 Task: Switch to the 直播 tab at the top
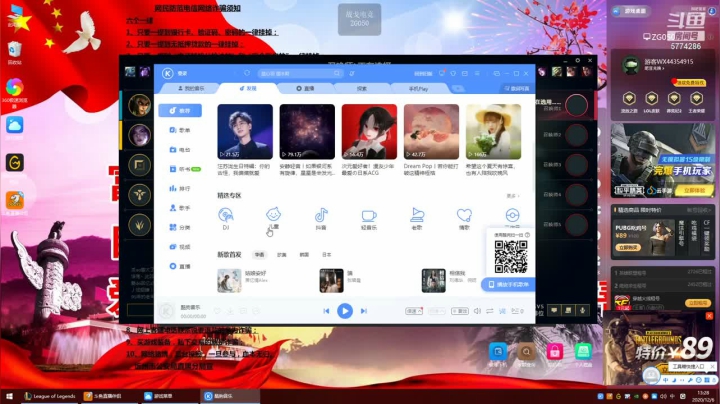[x=305, y=89]
